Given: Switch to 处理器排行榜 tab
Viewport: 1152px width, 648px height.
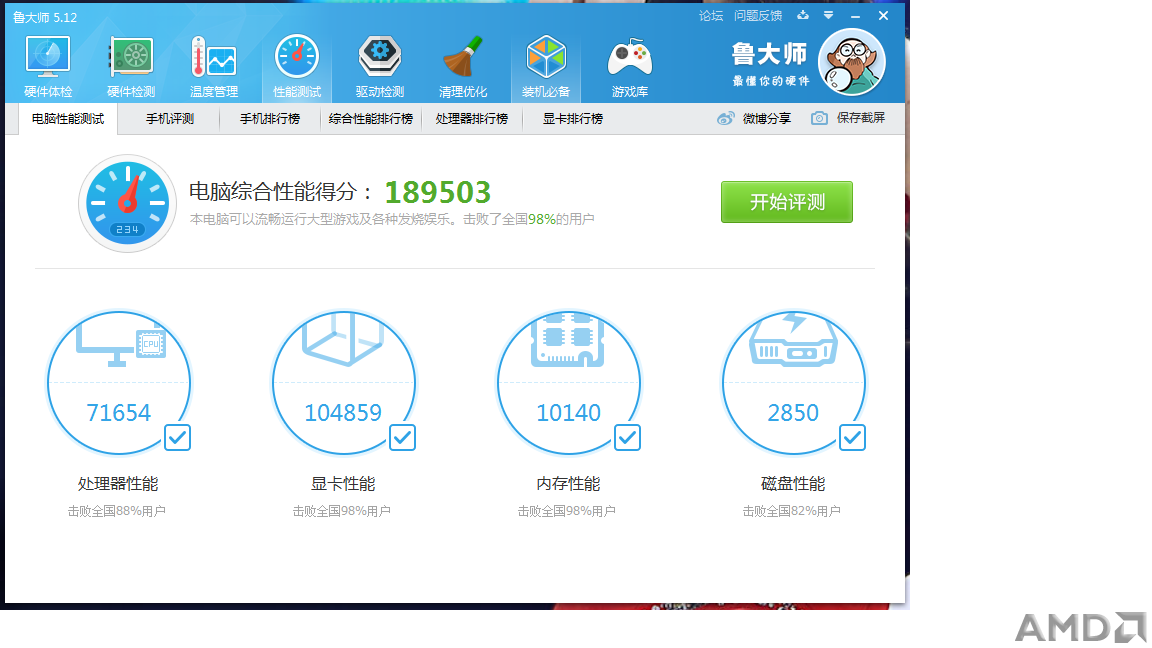Looking at the screenshot, I should 472,119.
